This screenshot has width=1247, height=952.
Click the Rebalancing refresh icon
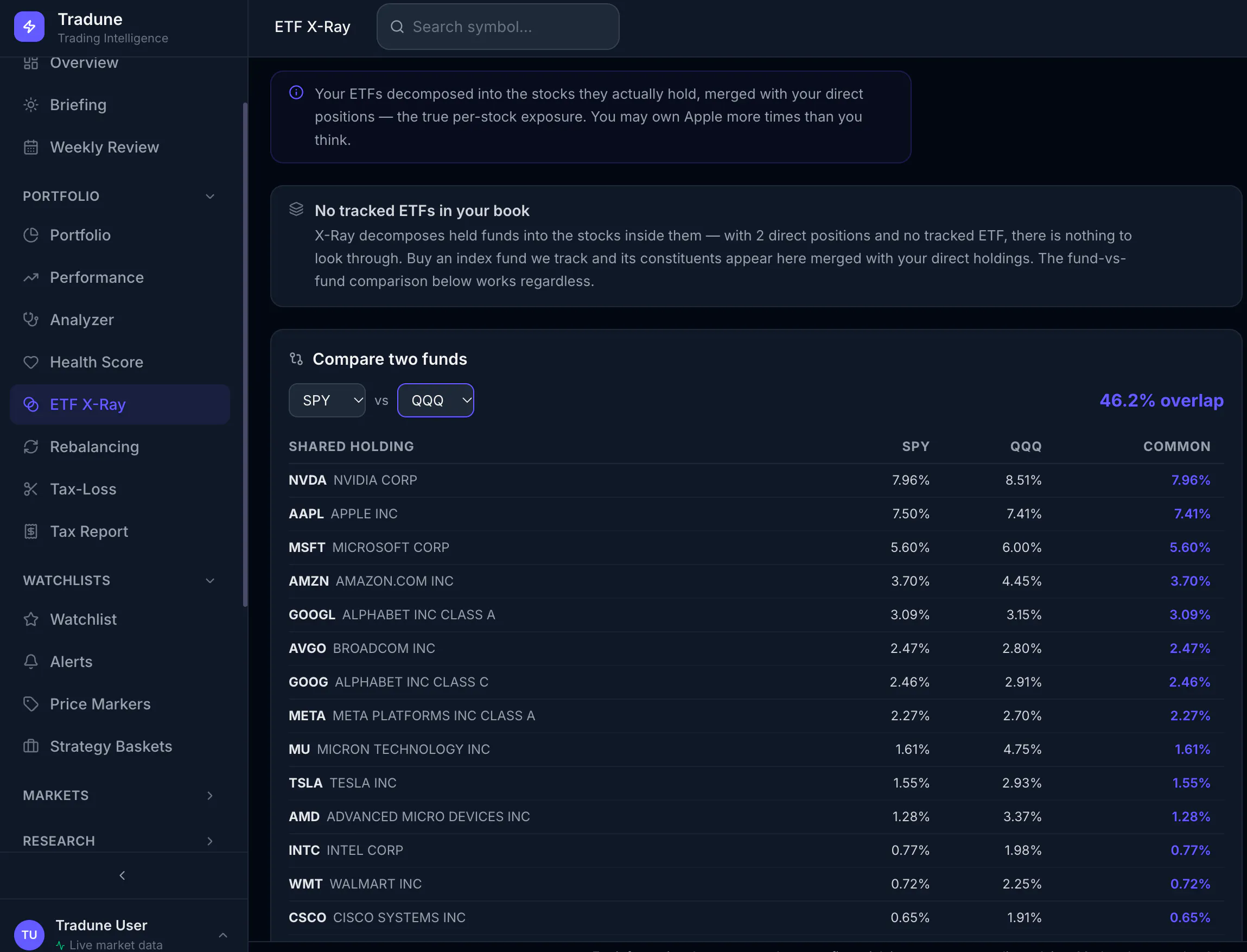[30, 447]
